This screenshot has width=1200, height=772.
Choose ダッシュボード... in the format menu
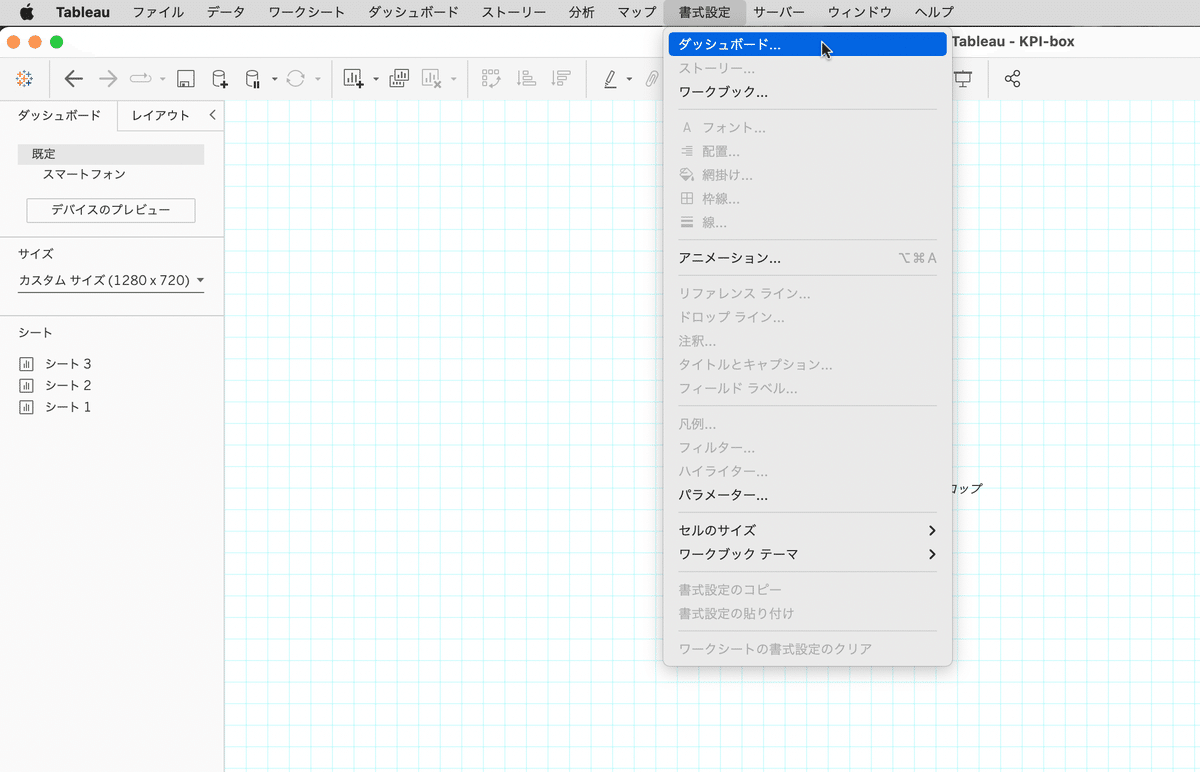click(807, 44)
